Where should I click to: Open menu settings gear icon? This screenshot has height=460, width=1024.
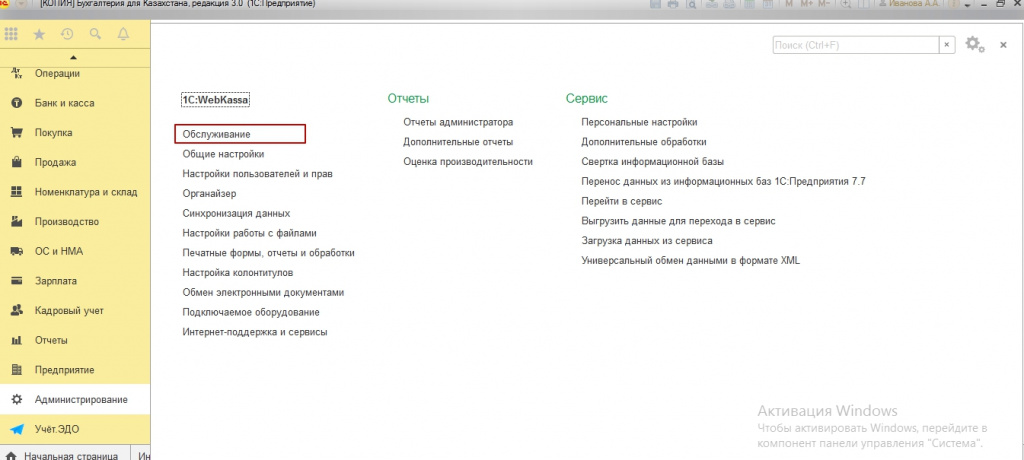[974, 45]
